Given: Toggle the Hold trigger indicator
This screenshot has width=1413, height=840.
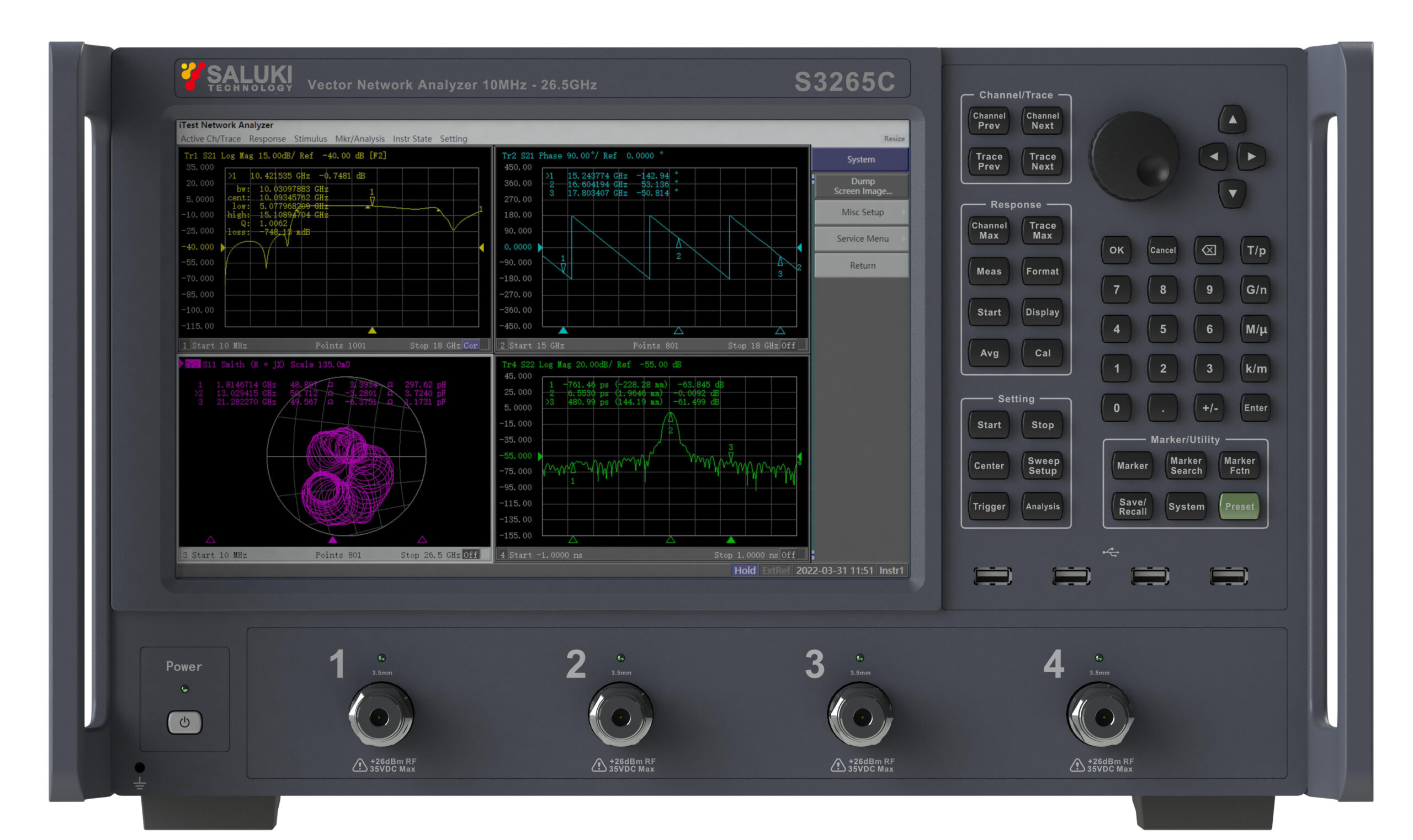Looking at the screenshot, I should 745,571.
